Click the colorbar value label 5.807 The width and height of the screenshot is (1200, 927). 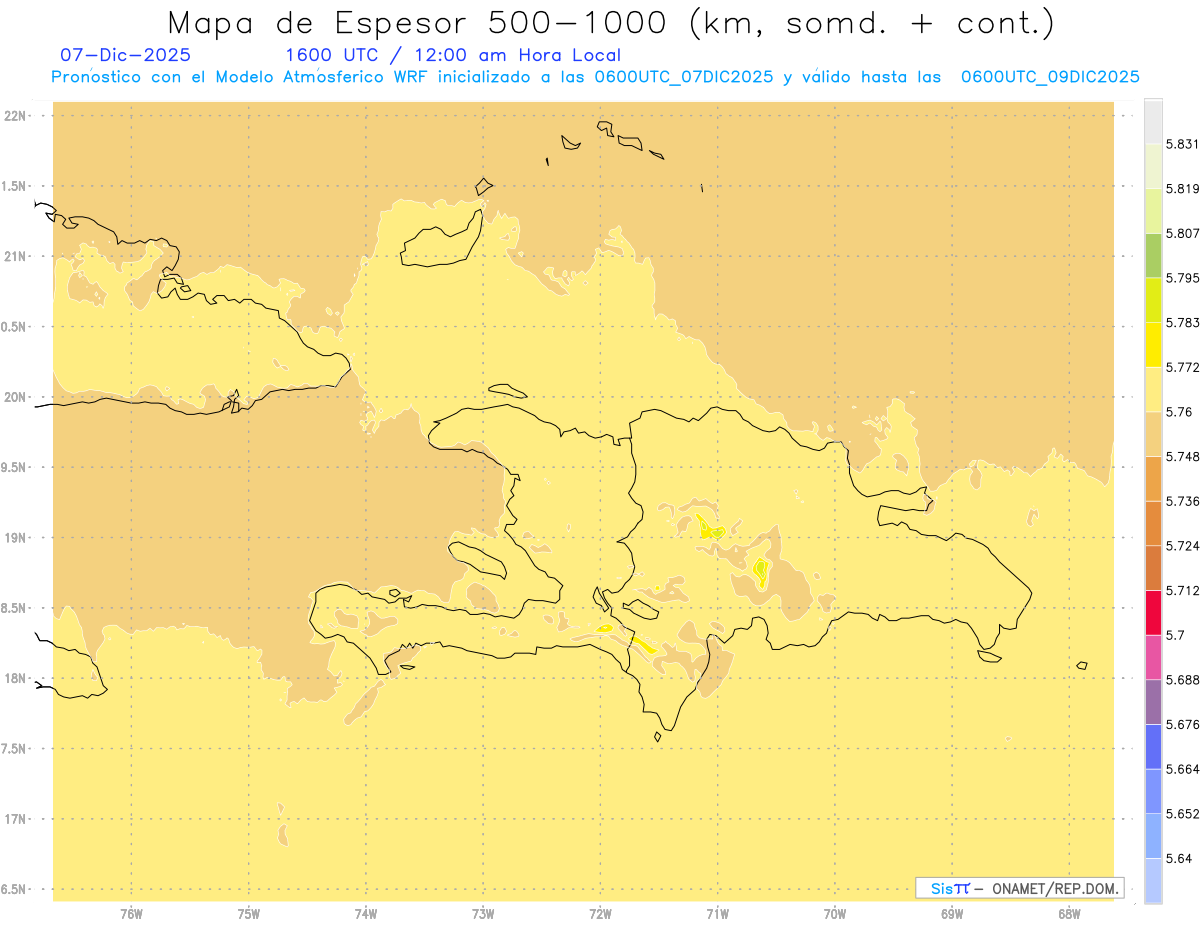[x=1183, y=233]
